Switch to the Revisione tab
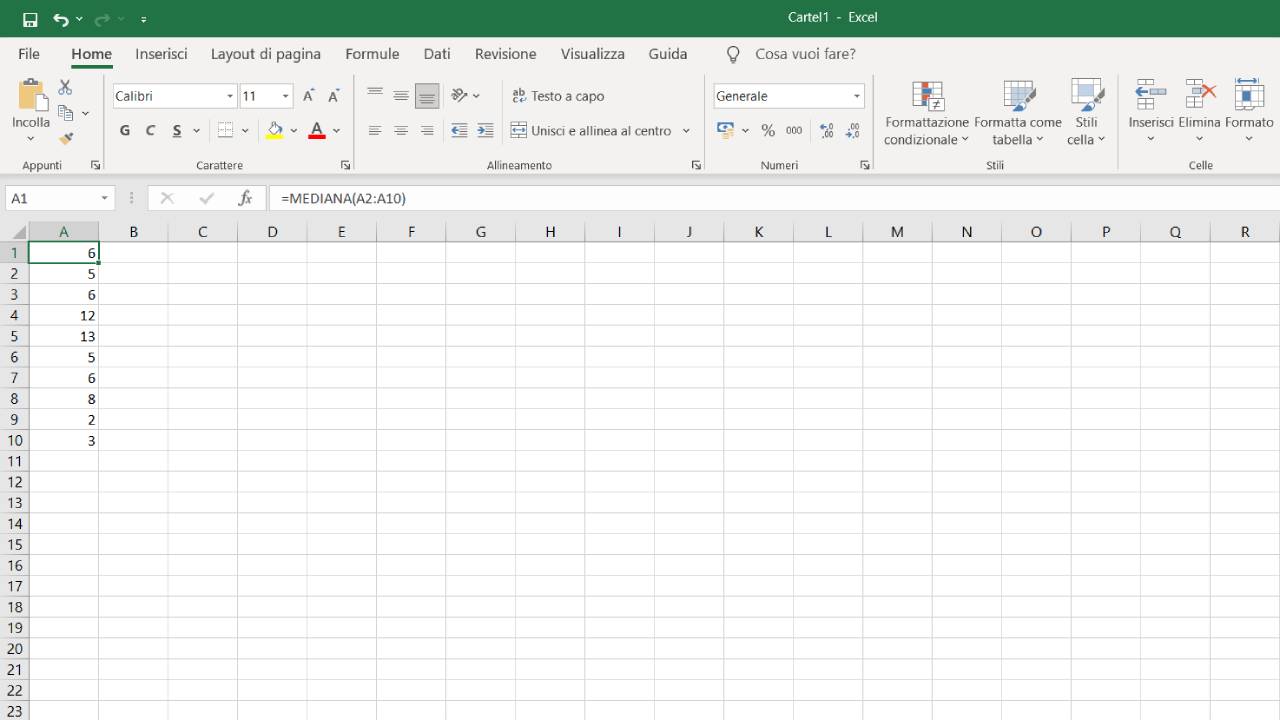 coord(505,54)
